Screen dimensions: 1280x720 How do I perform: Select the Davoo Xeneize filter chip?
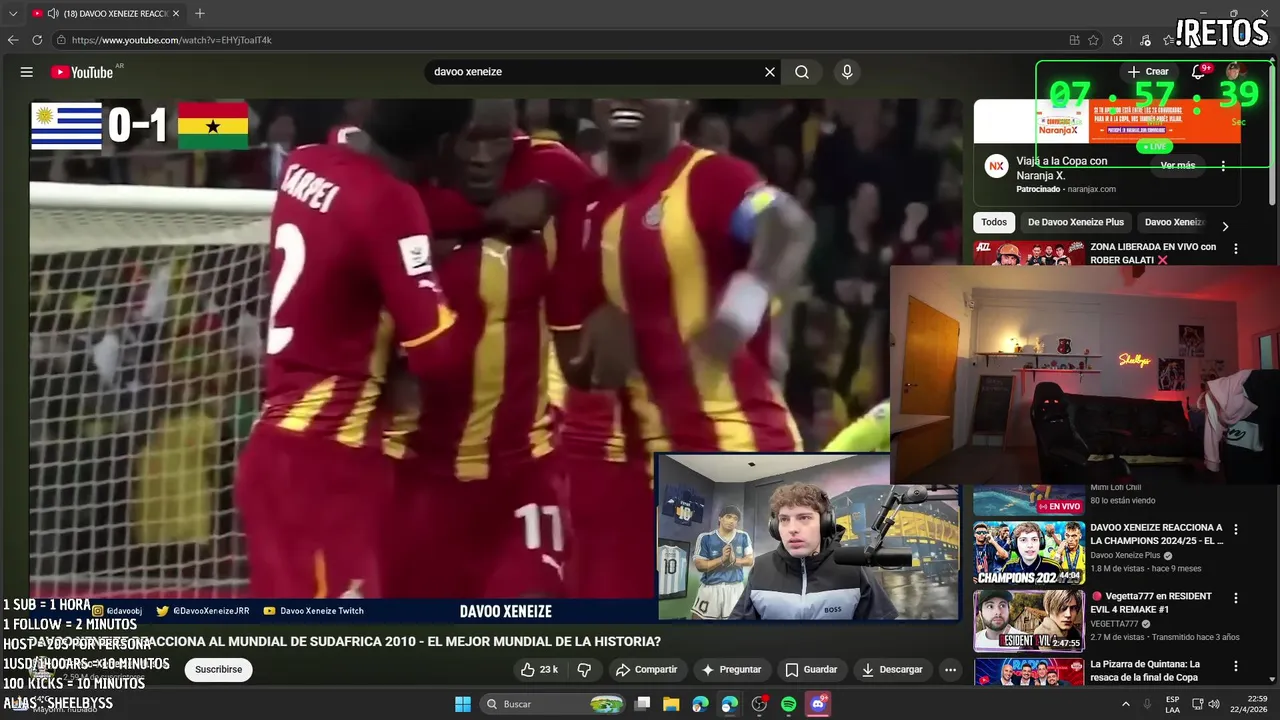tap(1175, 222)
